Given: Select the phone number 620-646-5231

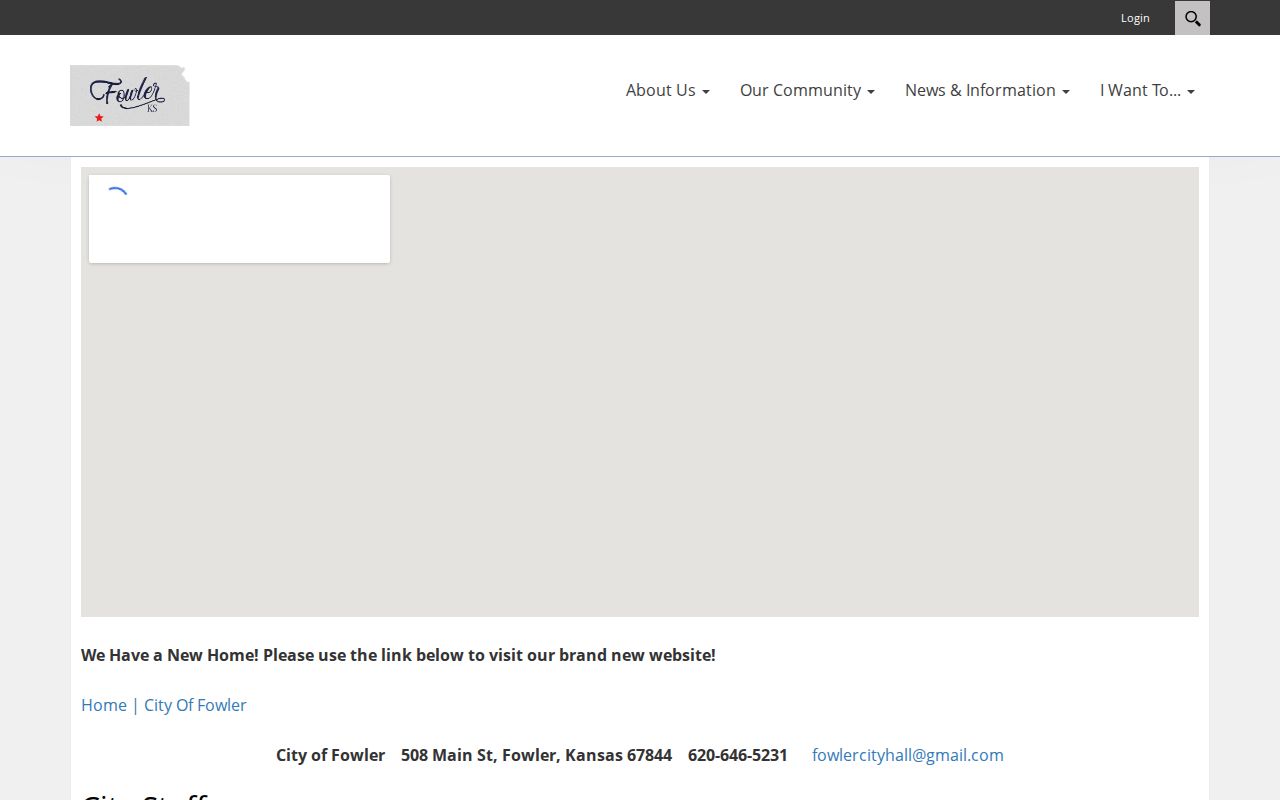Looking at the screenshot, I should click(738, 755).
